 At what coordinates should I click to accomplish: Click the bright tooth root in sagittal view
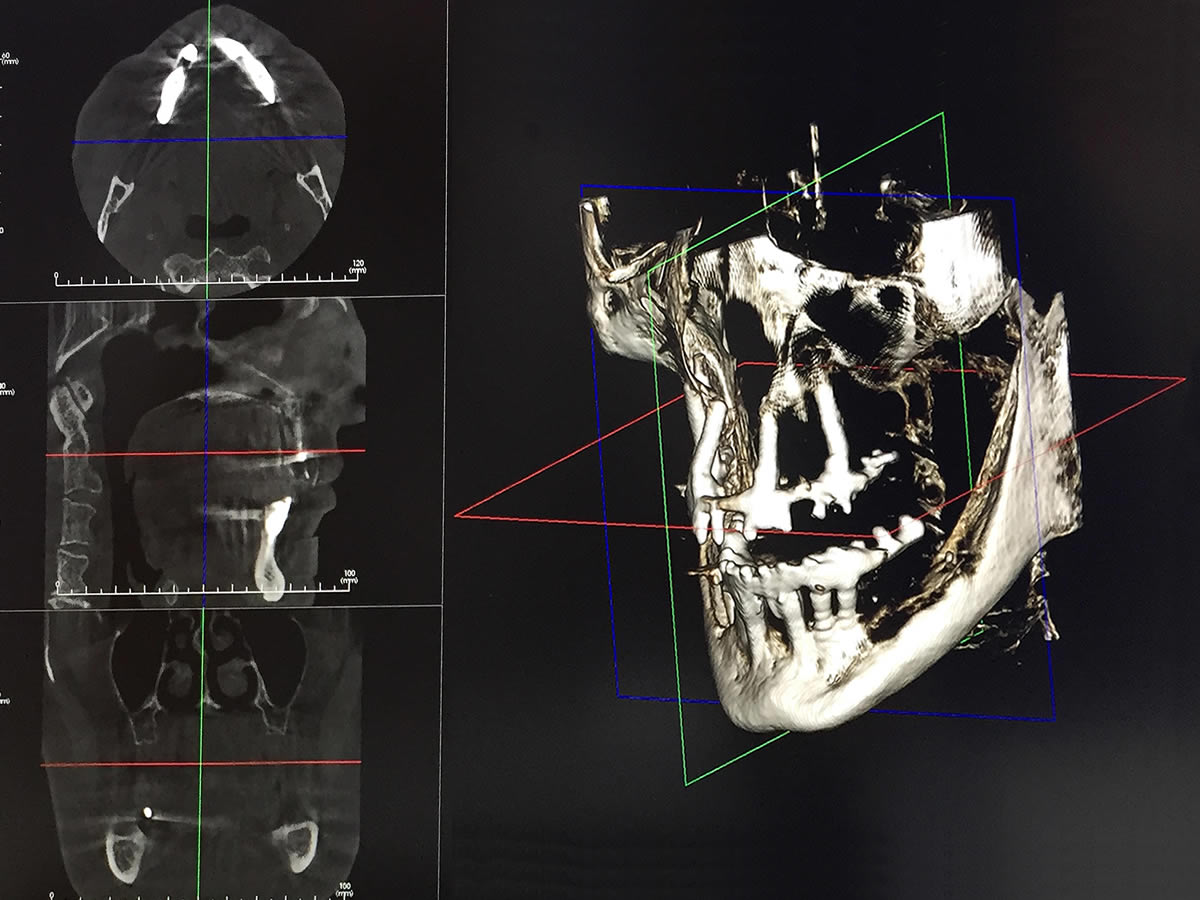(x=273, y=540)
